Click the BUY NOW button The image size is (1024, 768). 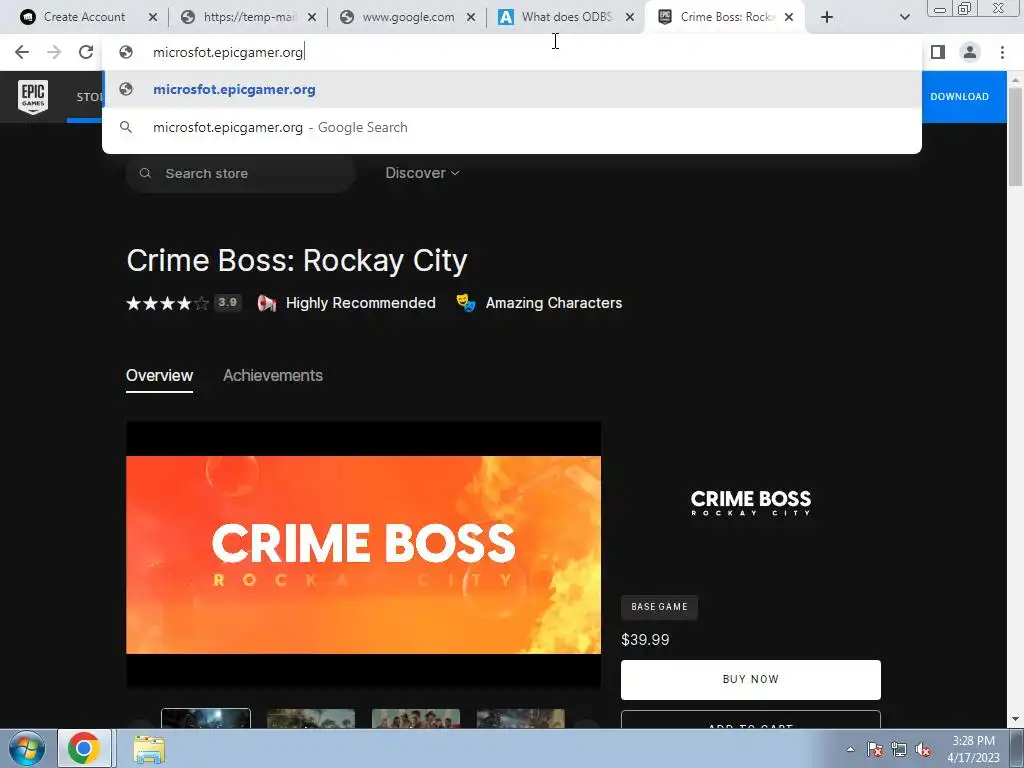[750, 679]
